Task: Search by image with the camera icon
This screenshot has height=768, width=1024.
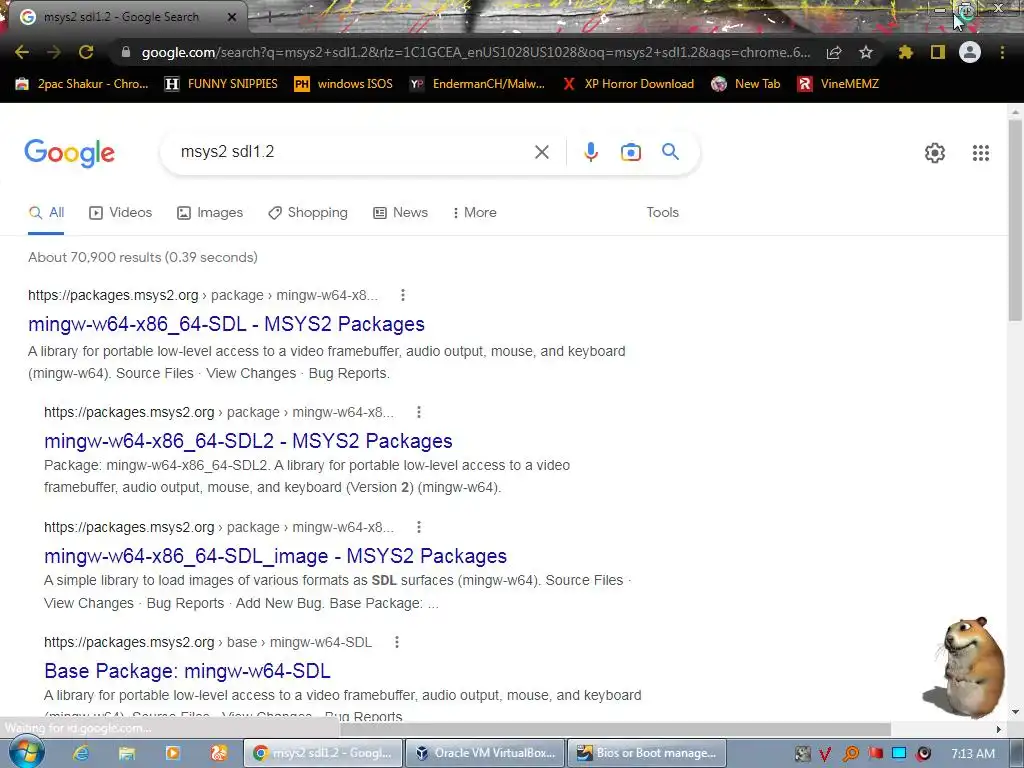Action: click(630, 152)
